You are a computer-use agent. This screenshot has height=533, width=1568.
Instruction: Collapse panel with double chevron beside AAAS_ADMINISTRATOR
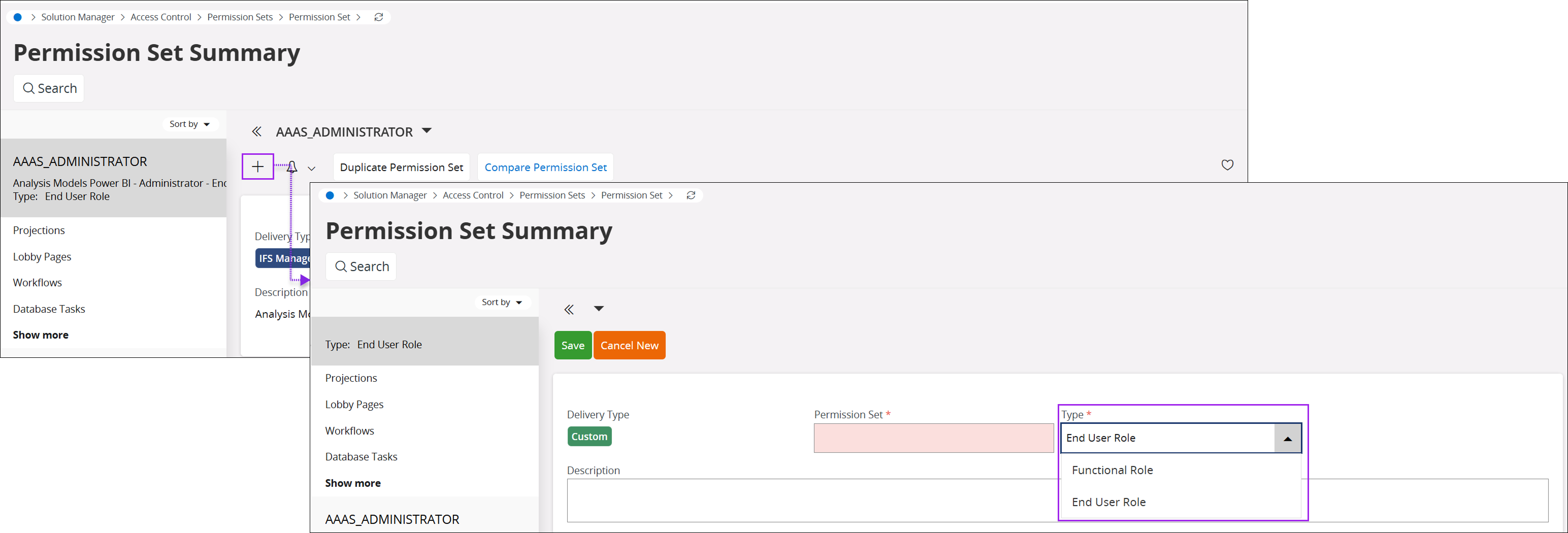pyautogui.click(x=257, y=131)
